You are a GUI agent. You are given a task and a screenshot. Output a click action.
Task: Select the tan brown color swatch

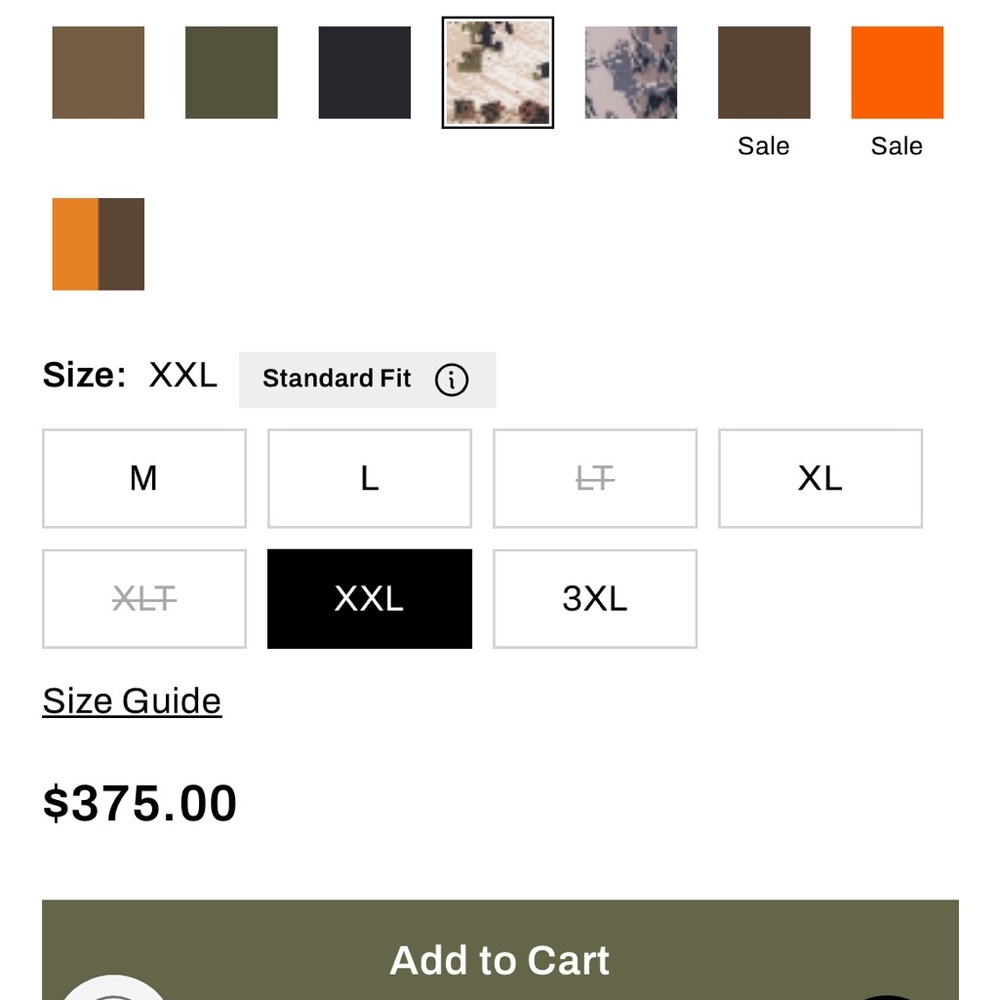pyautogui.click(x=98, y=73)
